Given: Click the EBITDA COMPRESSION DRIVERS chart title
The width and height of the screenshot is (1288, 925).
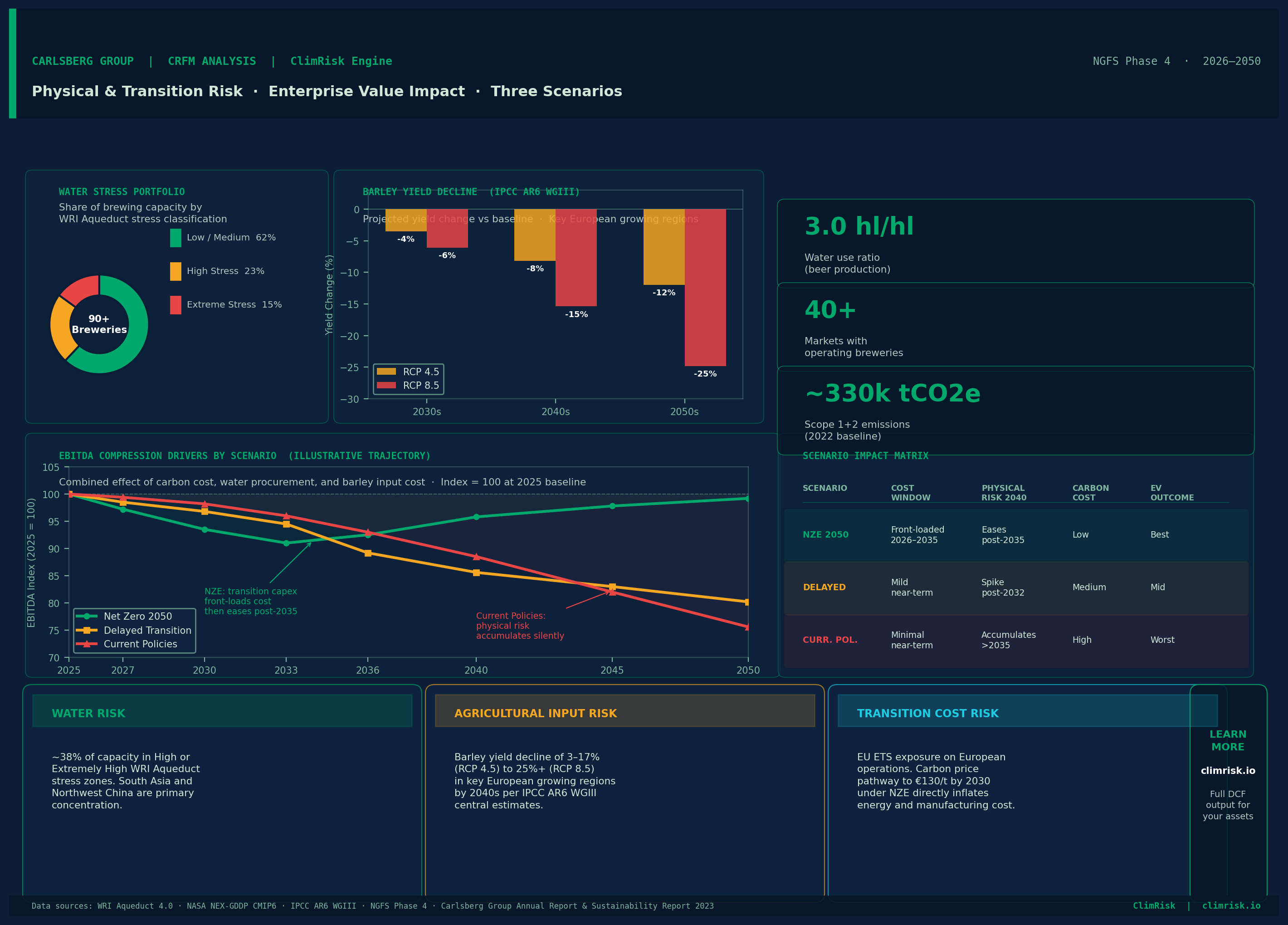Looking at the screenshot, I should click(244, 455).
